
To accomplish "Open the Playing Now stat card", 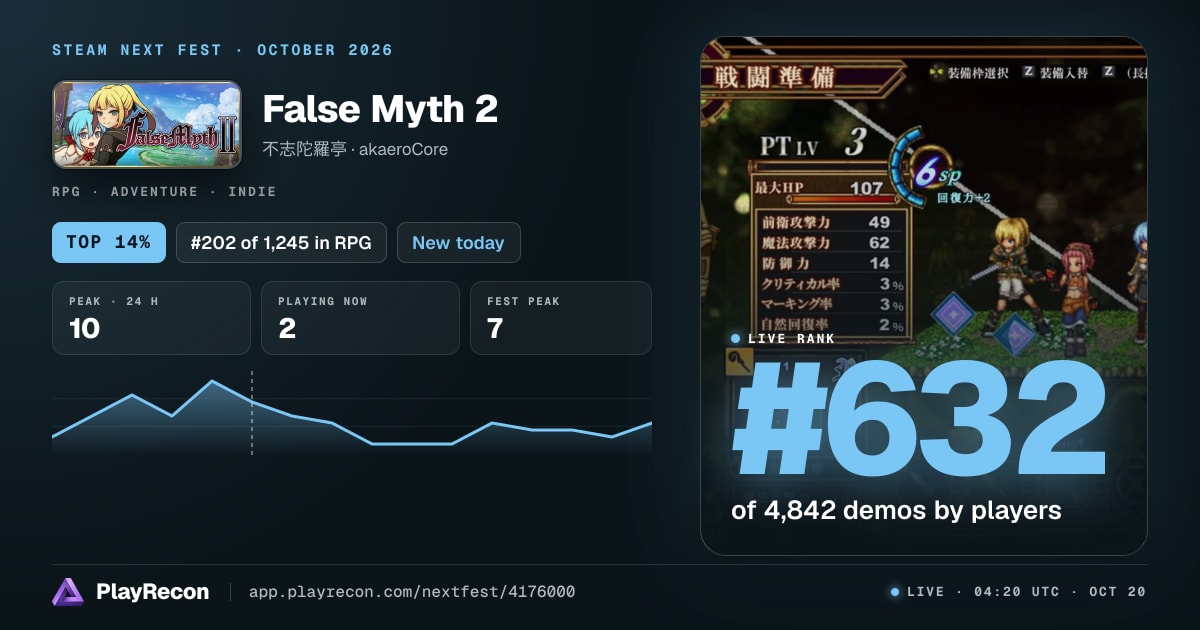I will point(360,318).
